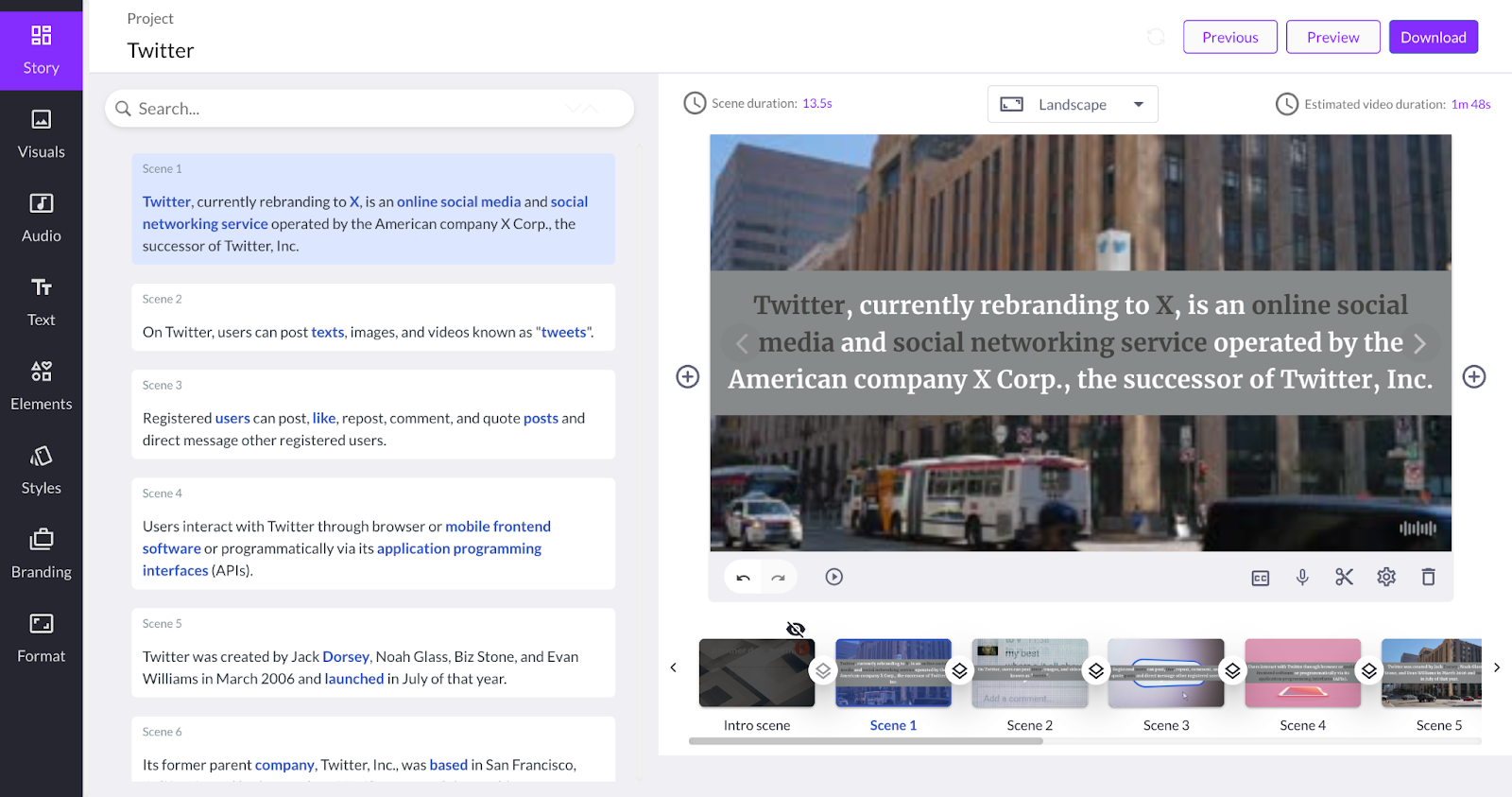Select the Scene 3 text card

(x=373, y=414)
